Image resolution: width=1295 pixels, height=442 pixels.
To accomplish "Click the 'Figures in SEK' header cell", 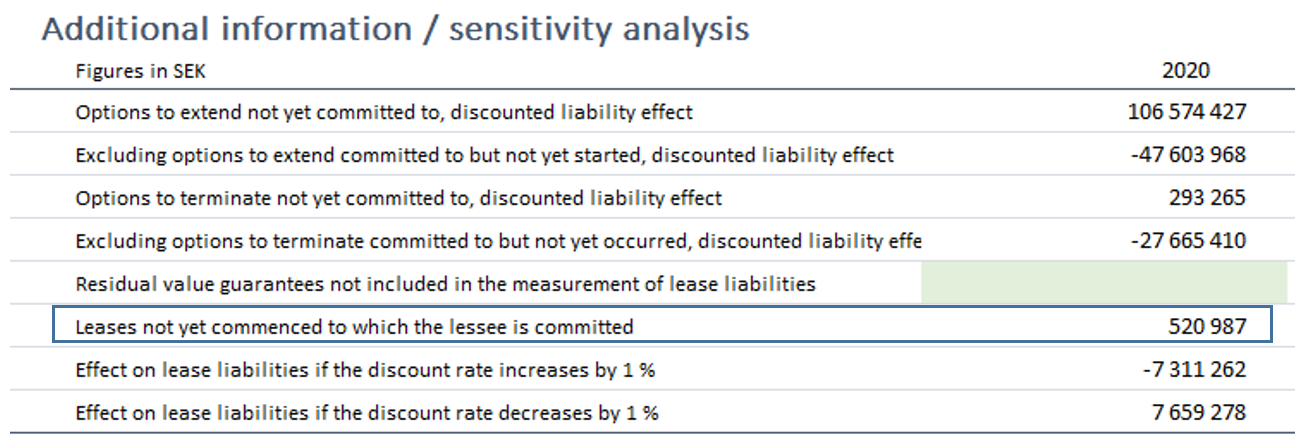I will click(x=140, y=71).
